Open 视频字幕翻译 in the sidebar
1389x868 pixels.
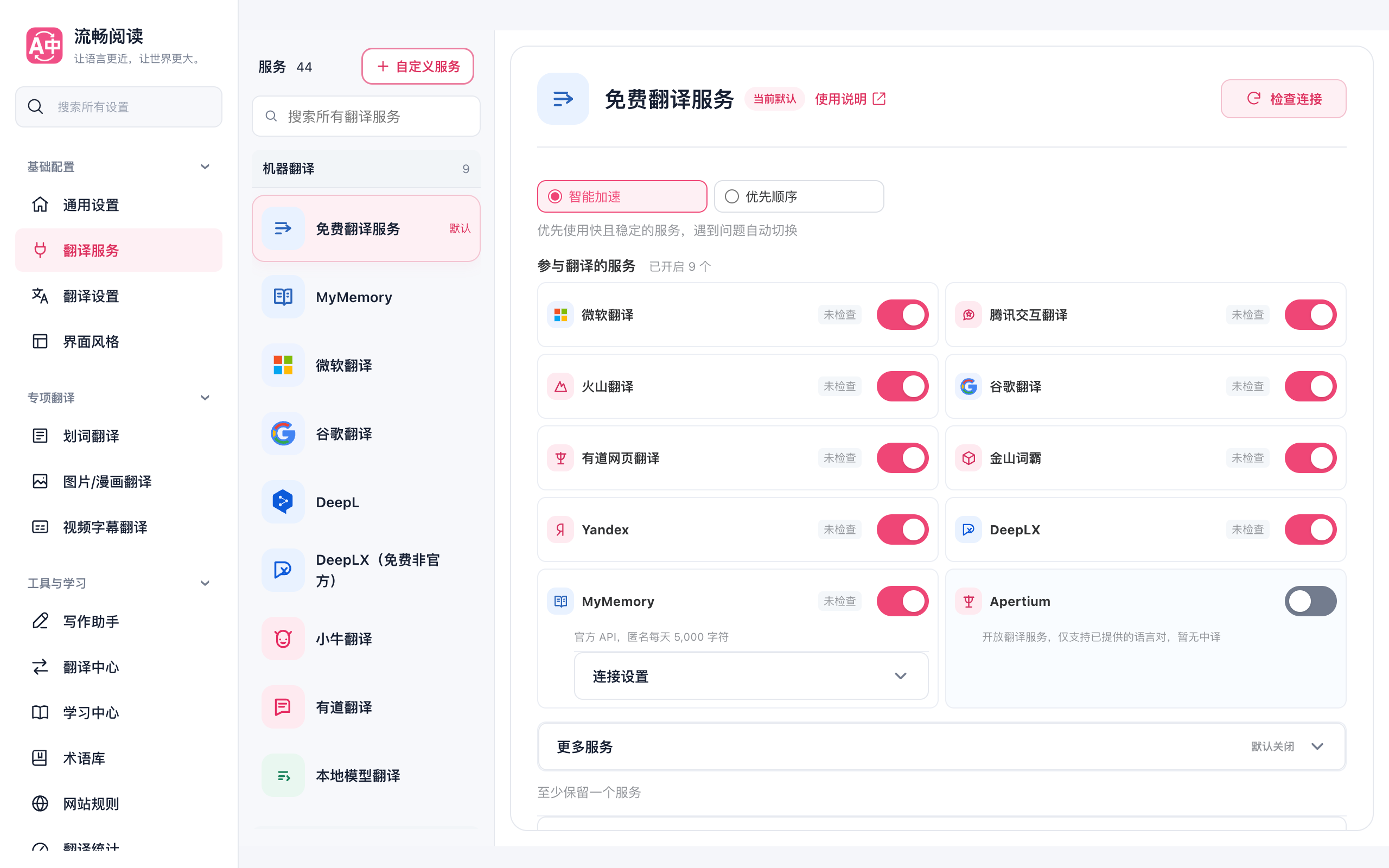point(119,527)
